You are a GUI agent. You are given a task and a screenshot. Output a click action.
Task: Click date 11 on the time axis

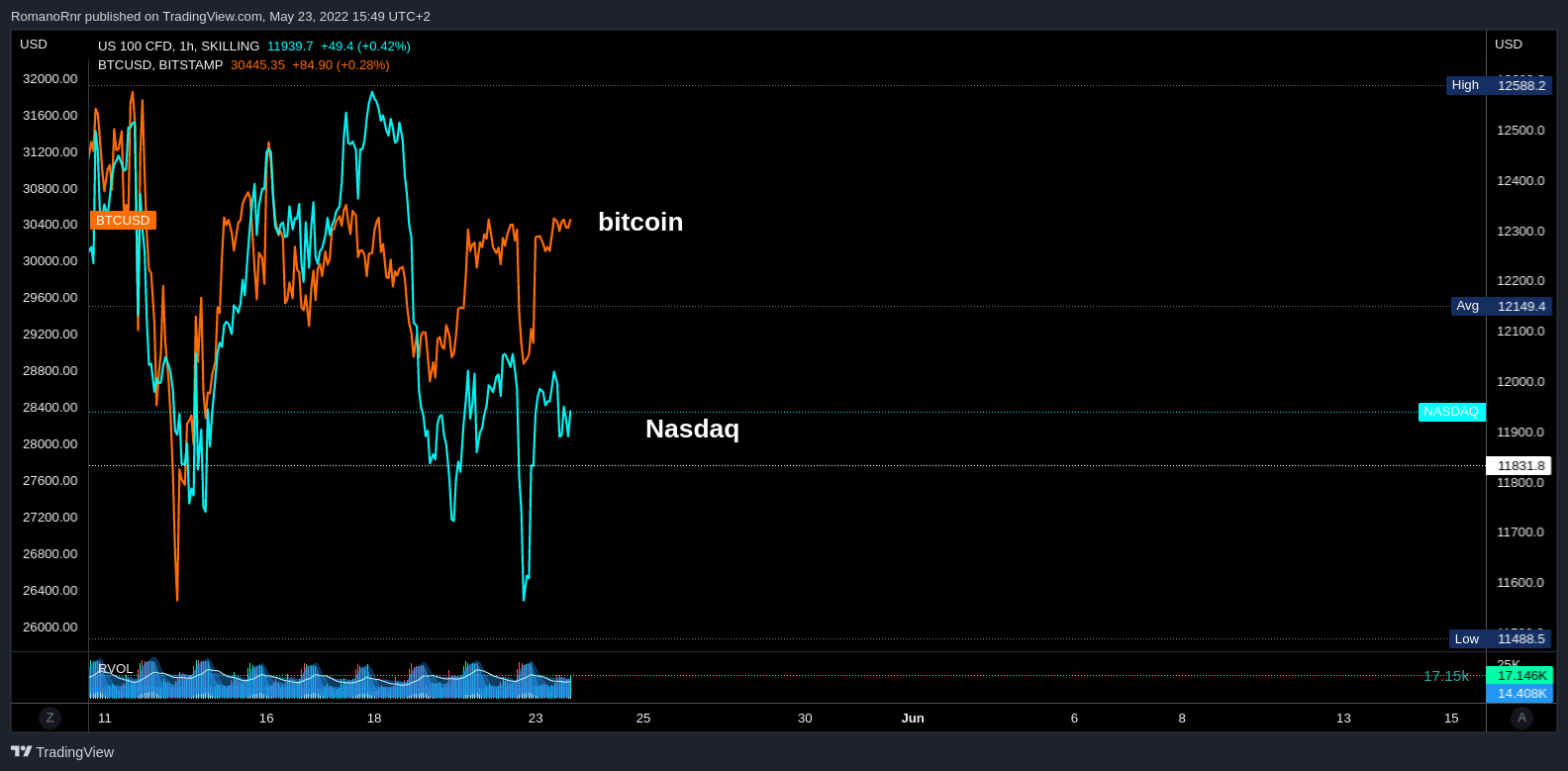[105, 719]
